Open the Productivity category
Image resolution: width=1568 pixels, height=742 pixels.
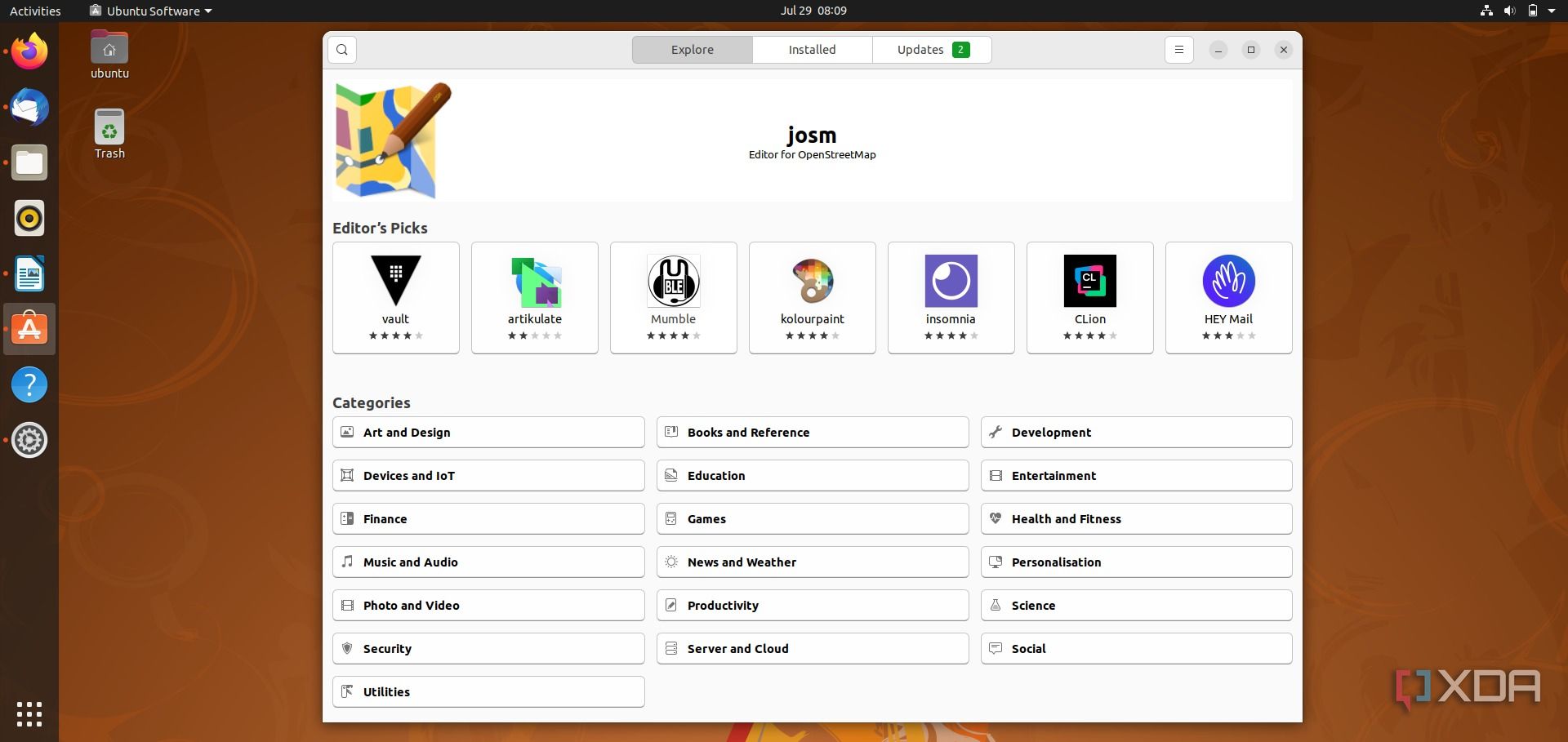(813, 606)
